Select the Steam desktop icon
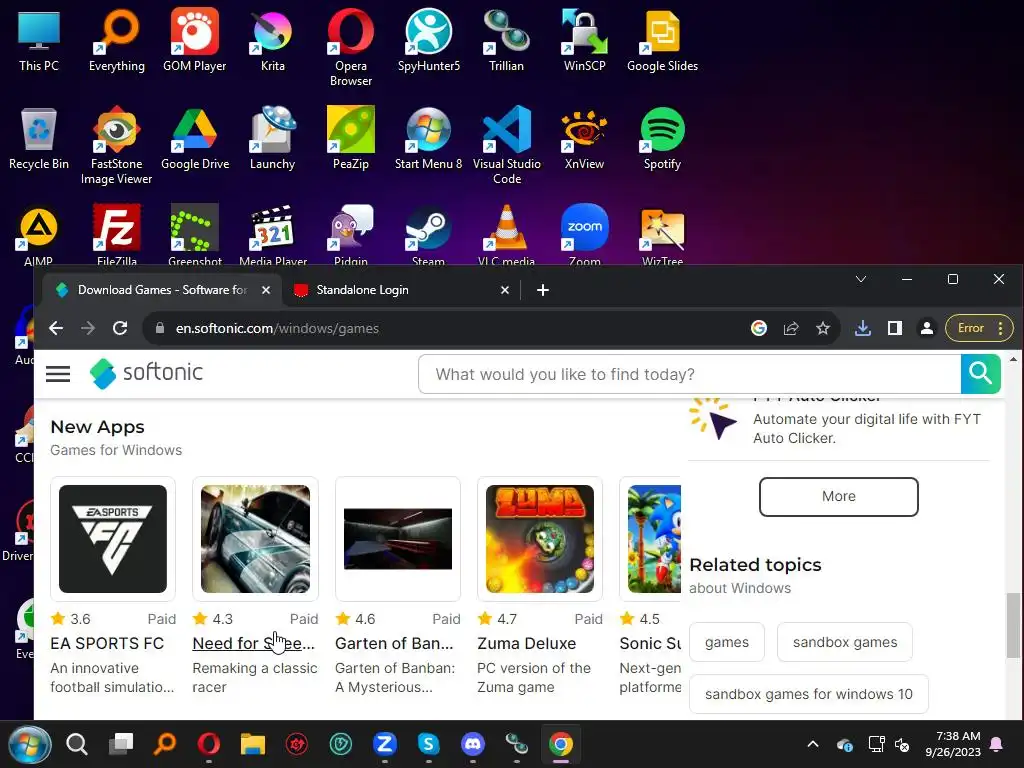Viewport: 1024px width, 768px height. click(x=428, y=235)
